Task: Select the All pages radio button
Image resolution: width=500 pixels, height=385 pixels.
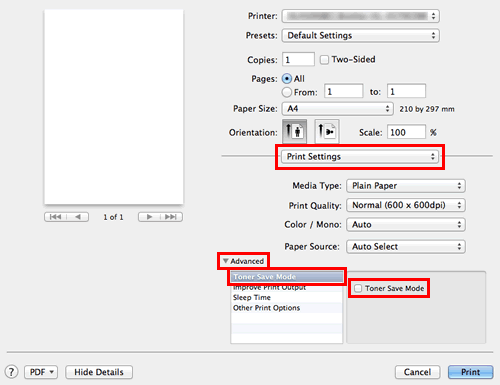Action: (x=287, y=79)
